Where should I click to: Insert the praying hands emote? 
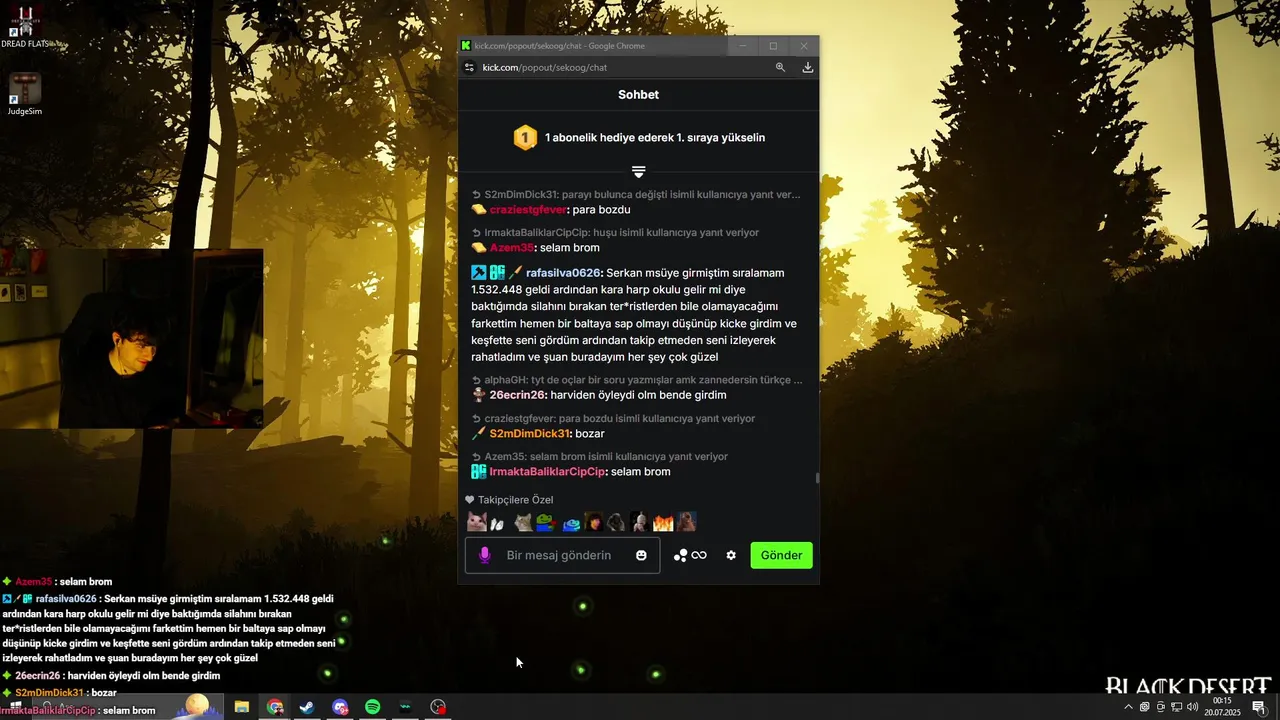[497, 522]
